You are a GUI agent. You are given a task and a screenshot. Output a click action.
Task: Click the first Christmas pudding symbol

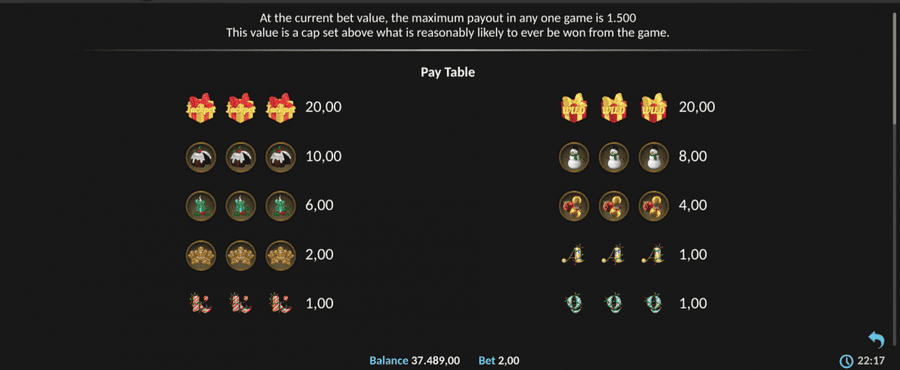coord(201,157)
